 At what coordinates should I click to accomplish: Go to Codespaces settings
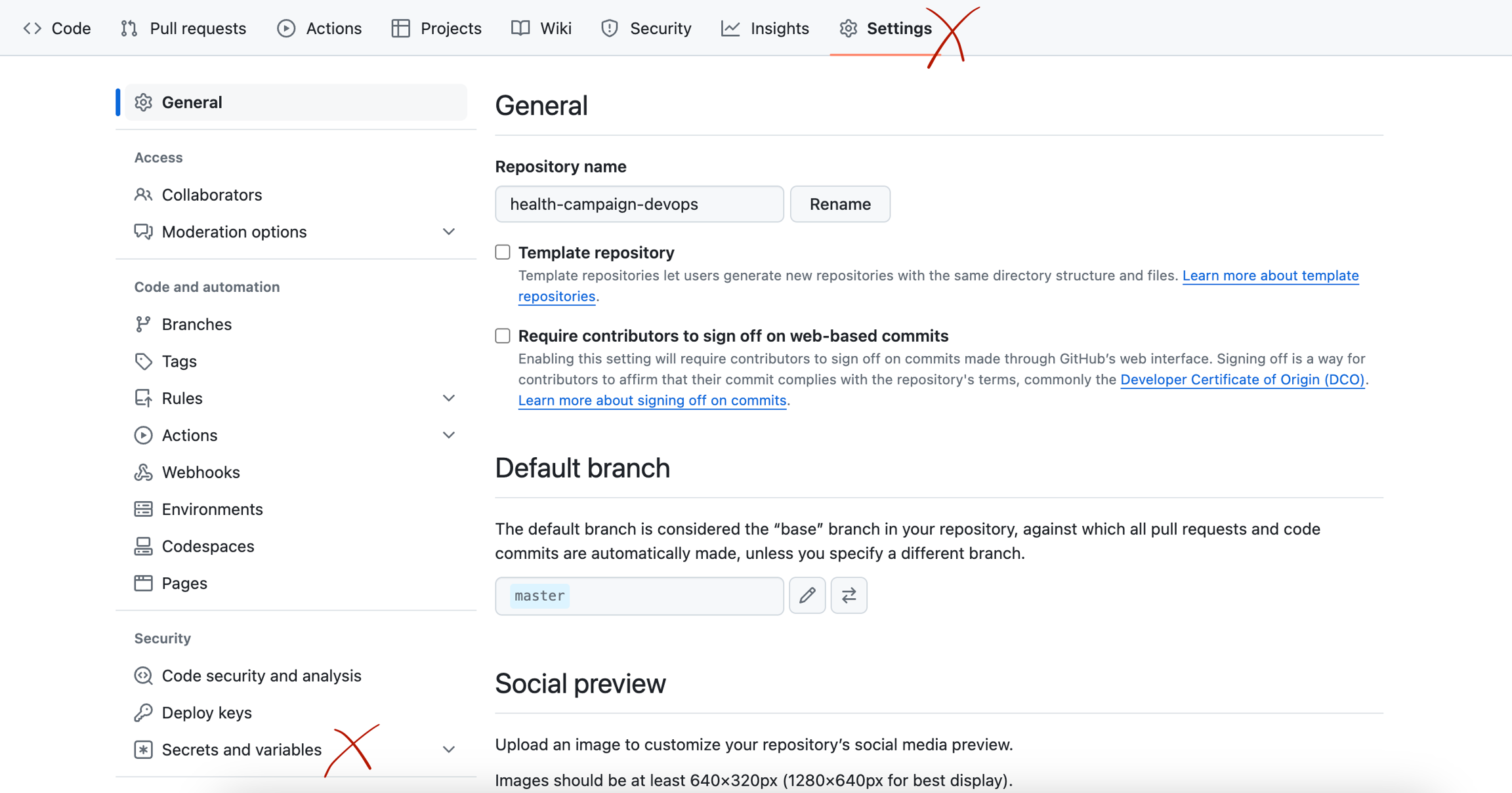click(x=207, y=546)
